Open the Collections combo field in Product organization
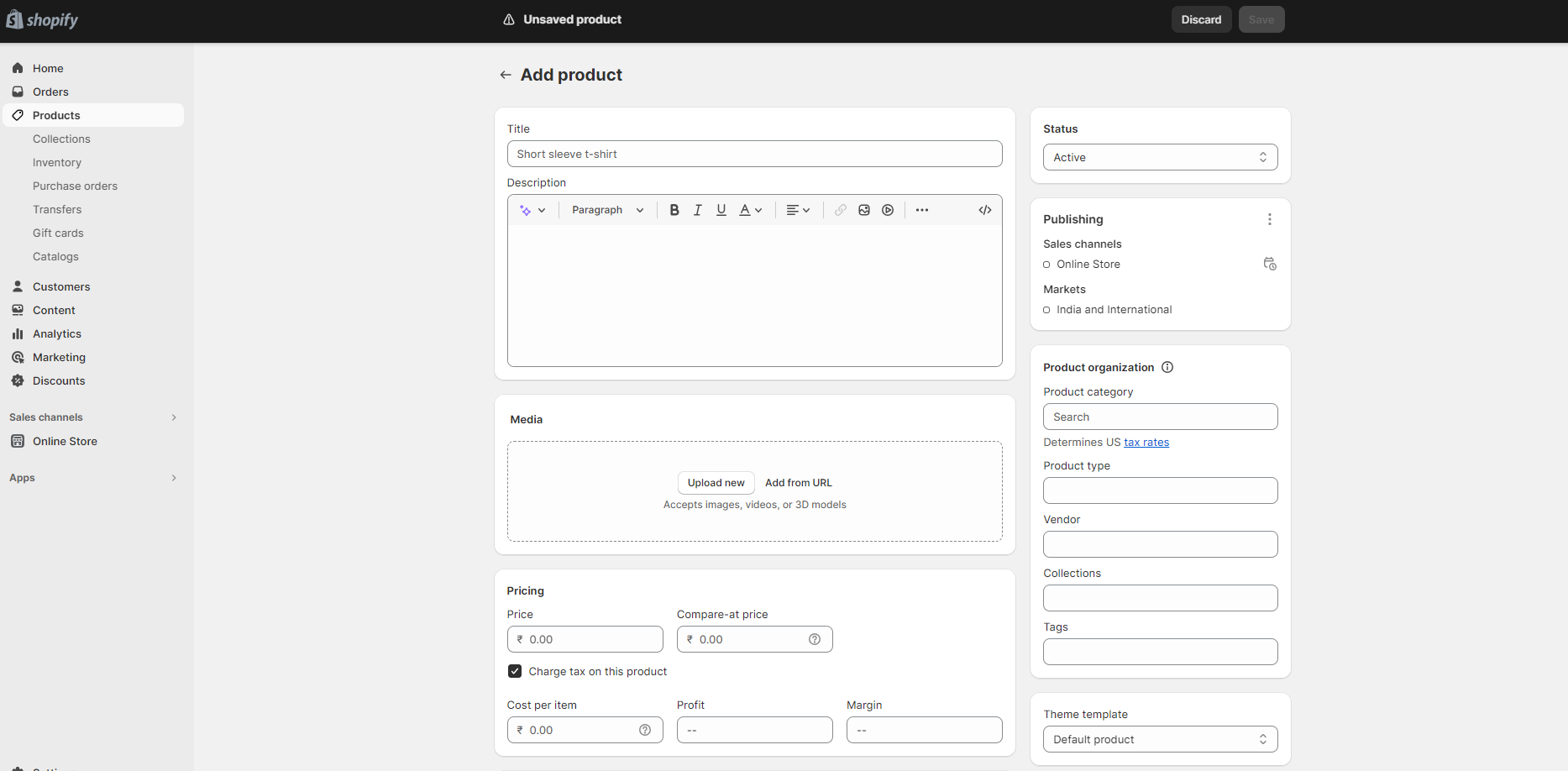The height and width of the screenshot is (771, 1568). tap(1160, 598)
